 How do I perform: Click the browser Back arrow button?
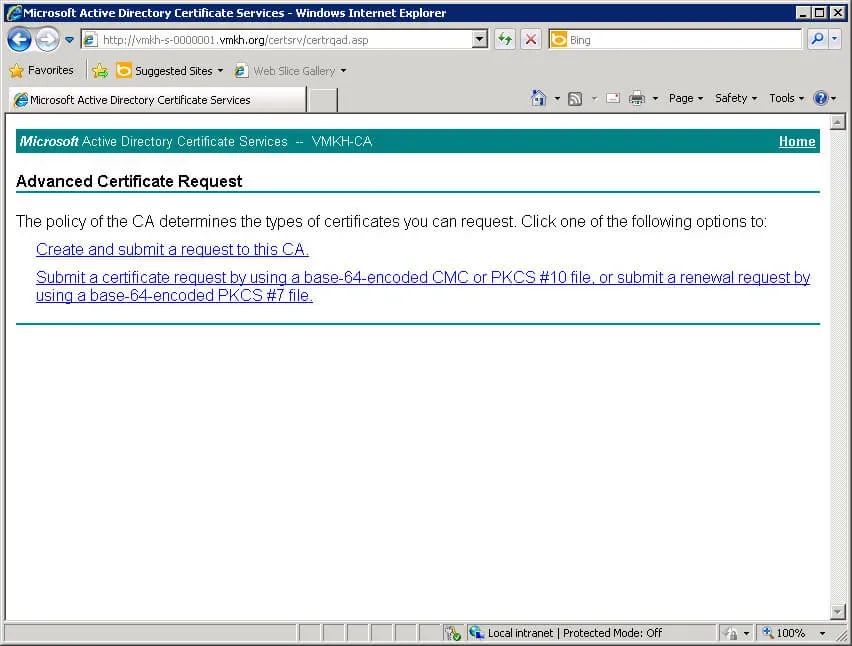tap(19, 40)
